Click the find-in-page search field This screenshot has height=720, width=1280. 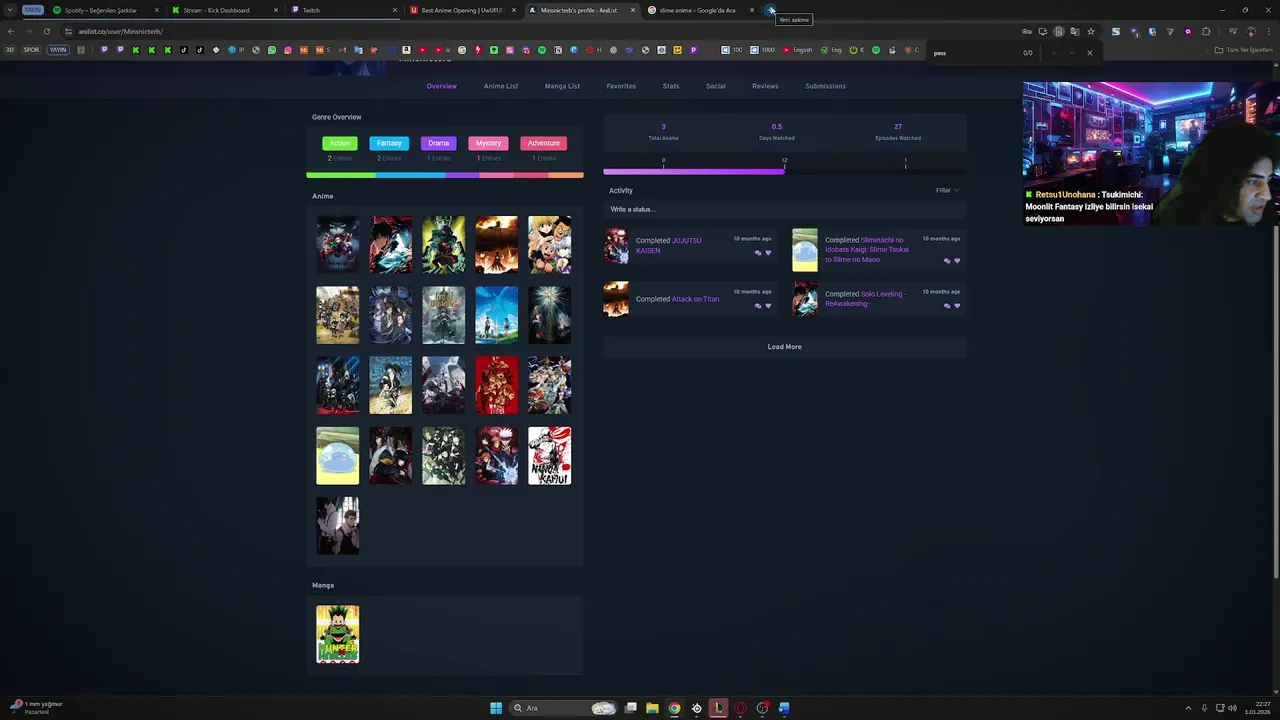(x=975, y=52)
